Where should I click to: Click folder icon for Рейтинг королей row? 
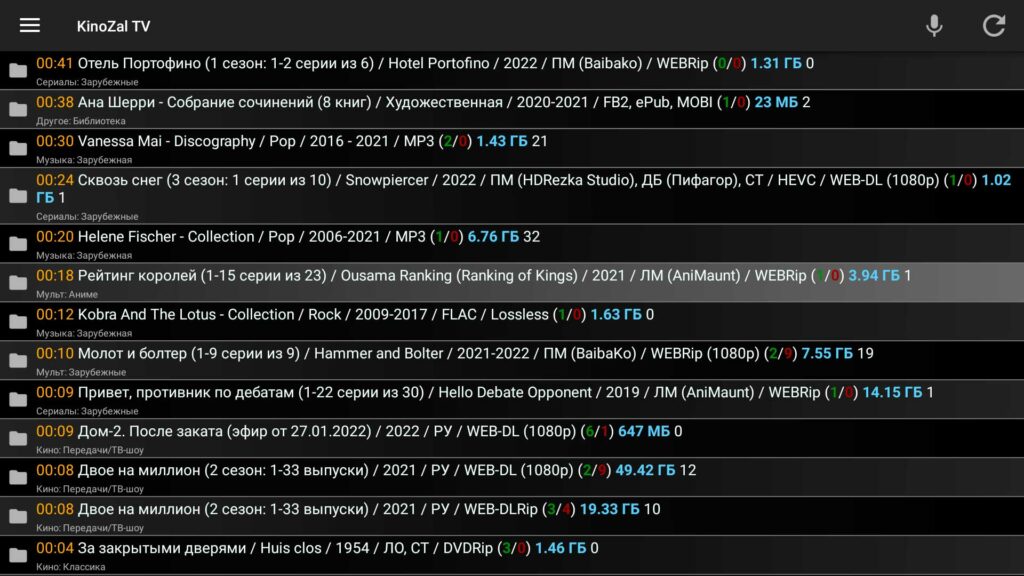[x=18, y=282]
